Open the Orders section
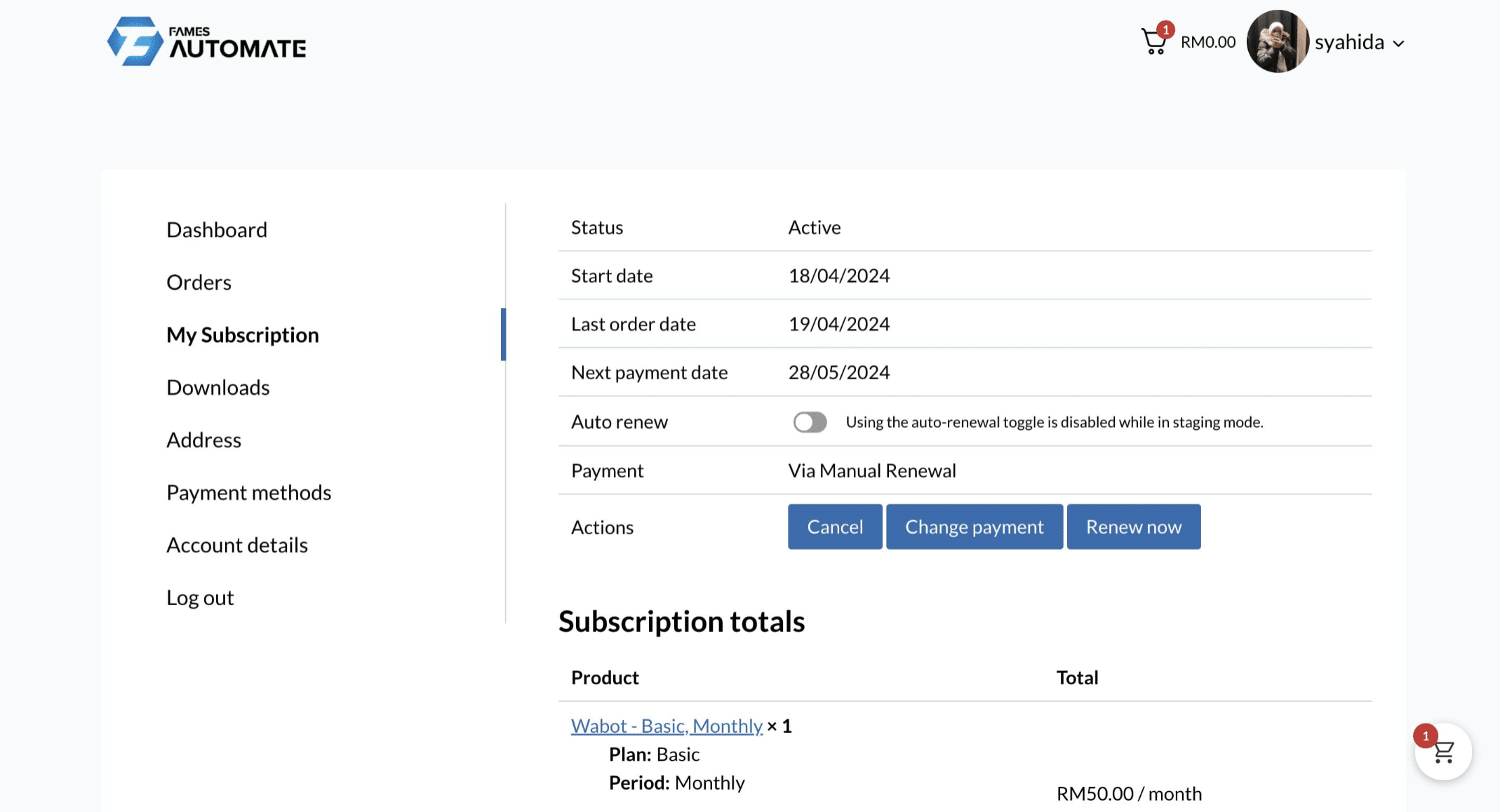 tap(199, 282)
